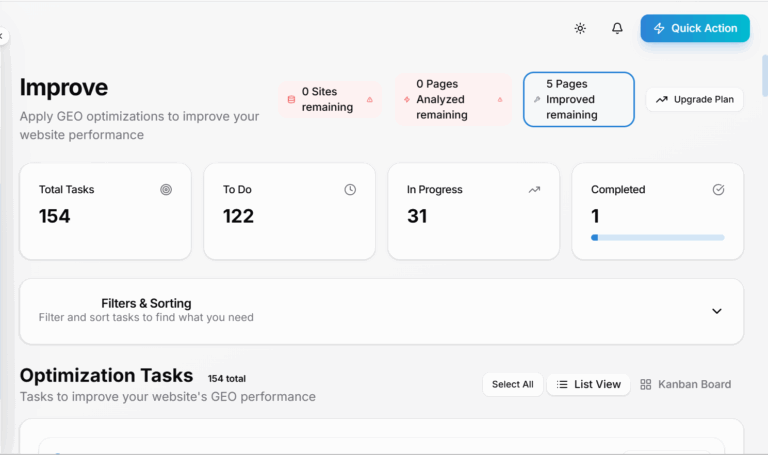Expand the Filters & Sorting chevron
768x455 pixels.
(716, 311)
